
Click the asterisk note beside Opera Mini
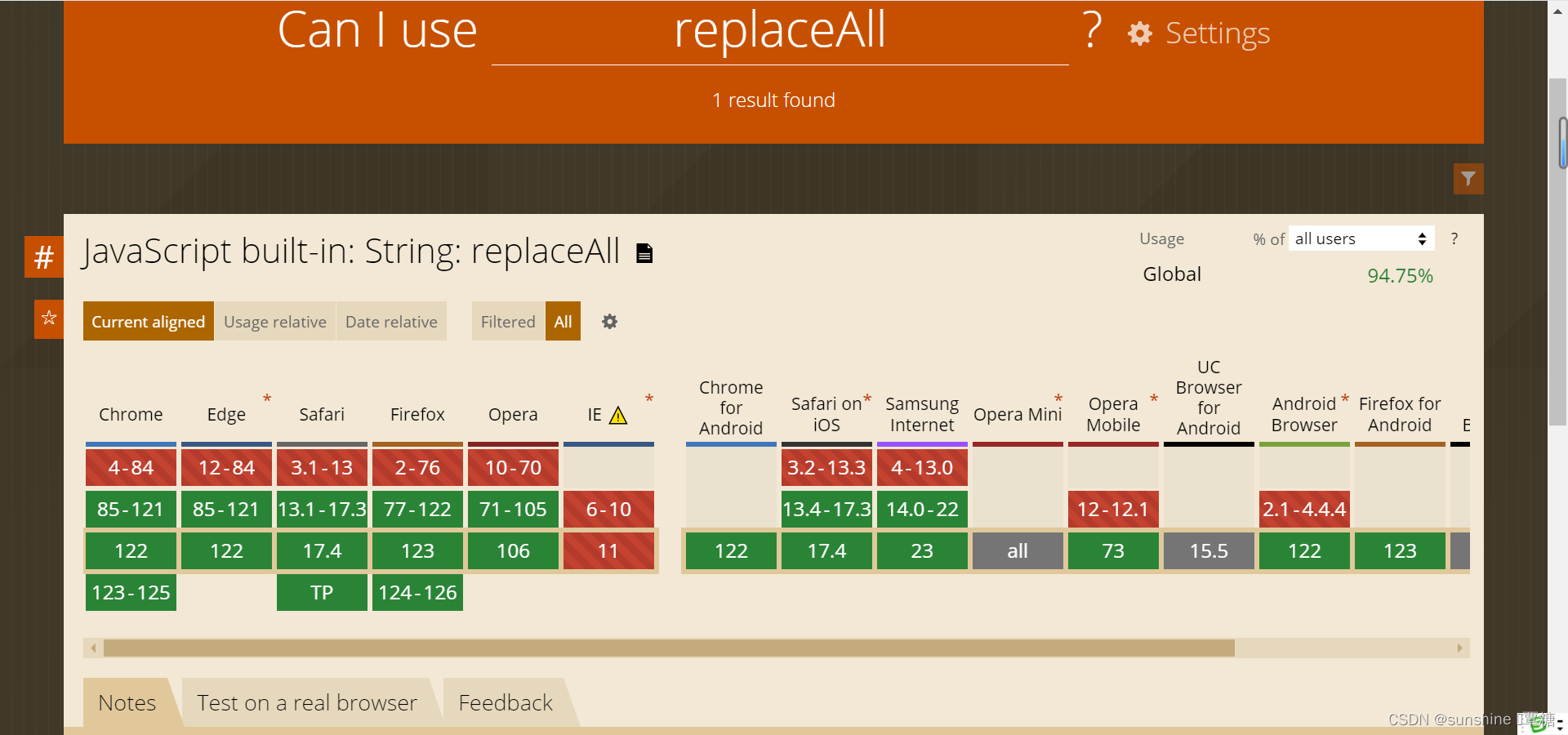[x=1058, y=399]
